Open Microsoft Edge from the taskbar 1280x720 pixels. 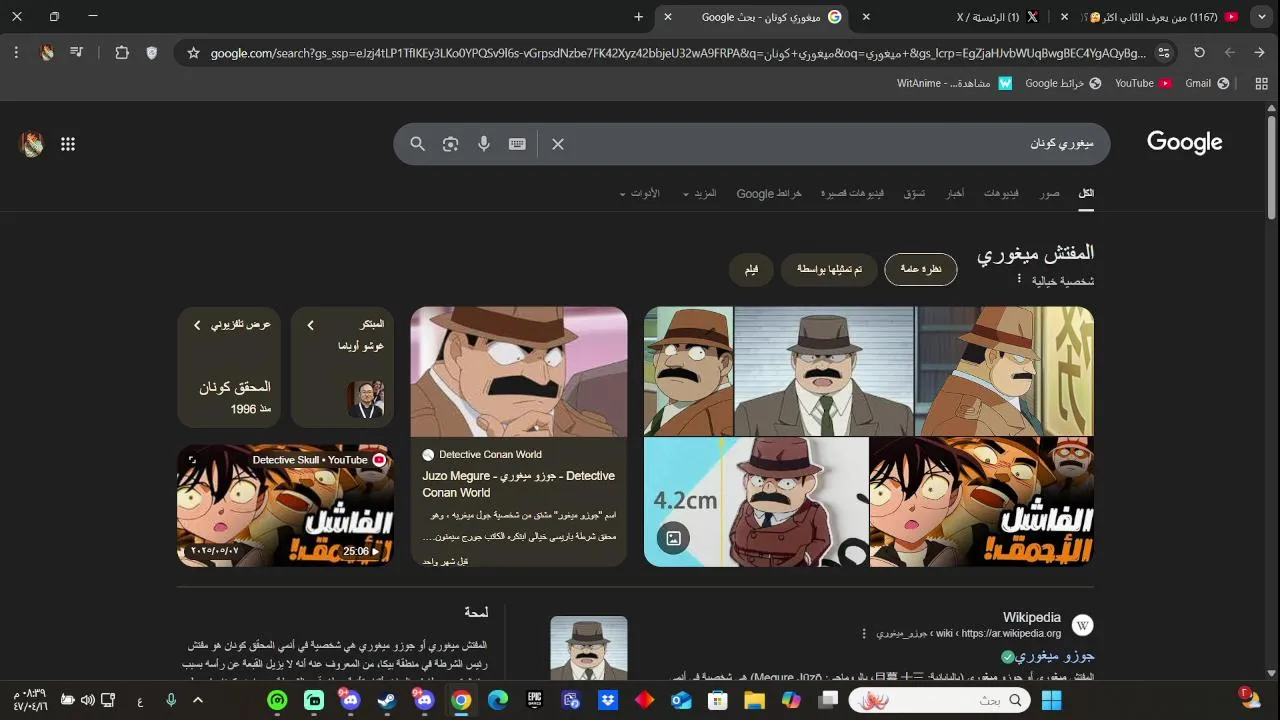[x=498, y=701]
